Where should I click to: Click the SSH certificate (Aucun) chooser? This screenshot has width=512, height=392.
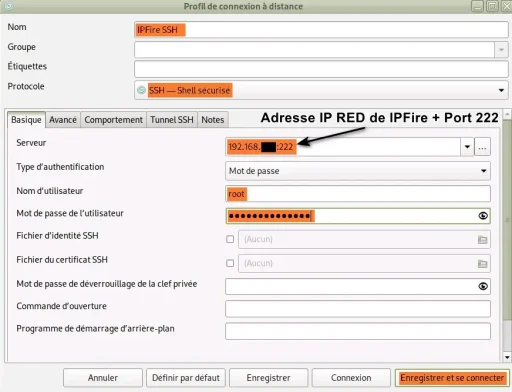tap(364, 263)
